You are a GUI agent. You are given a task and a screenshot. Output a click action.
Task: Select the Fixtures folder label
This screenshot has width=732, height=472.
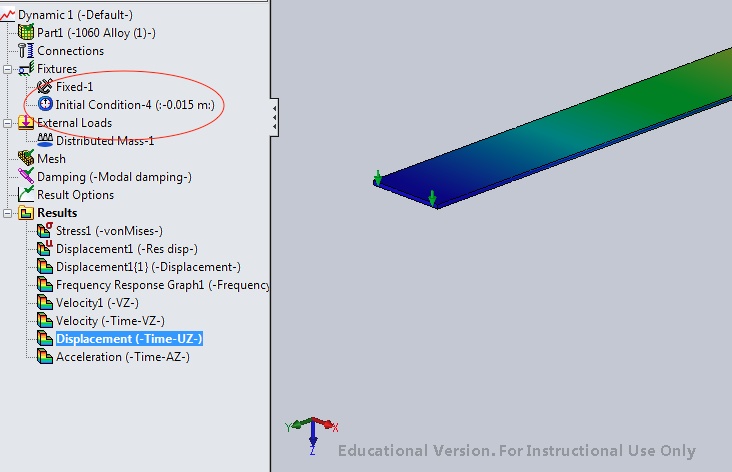(x=57, y=69)
